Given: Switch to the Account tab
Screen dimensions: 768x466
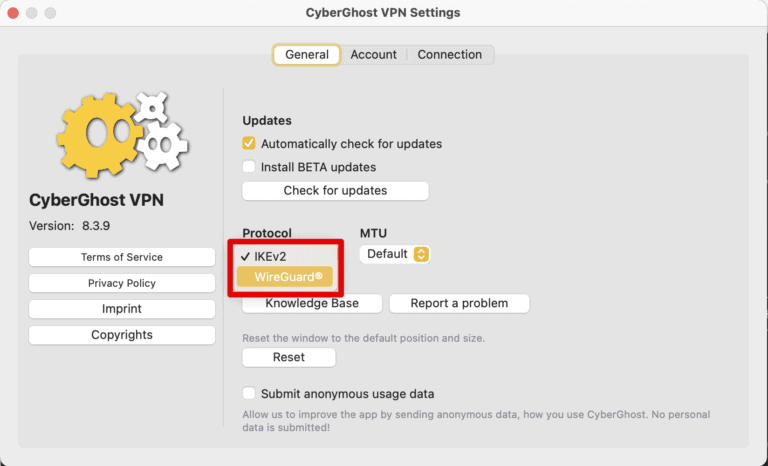Looking at the screenshot, I should (373, 55).
